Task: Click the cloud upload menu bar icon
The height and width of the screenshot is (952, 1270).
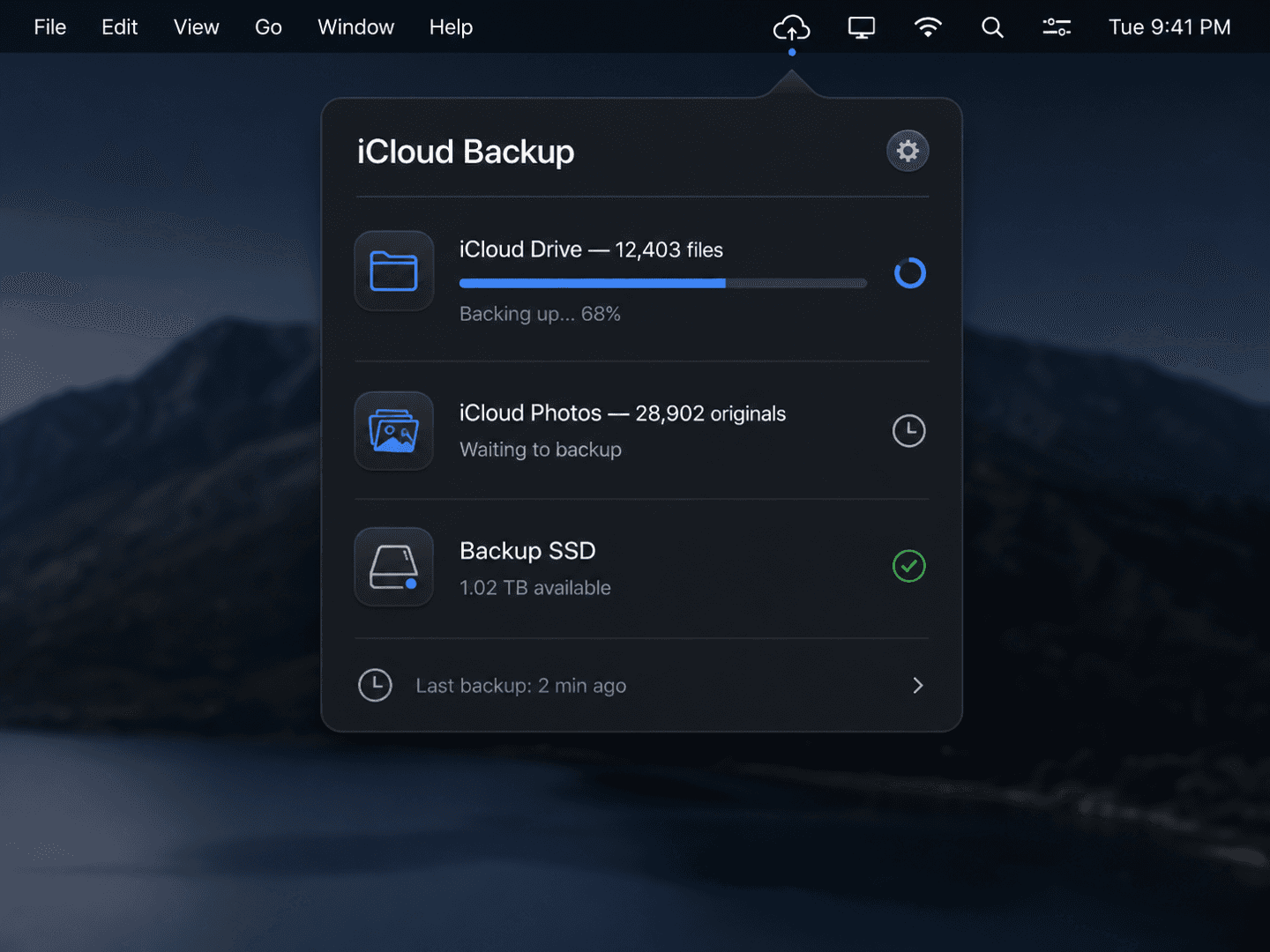Action: point(791,28)
